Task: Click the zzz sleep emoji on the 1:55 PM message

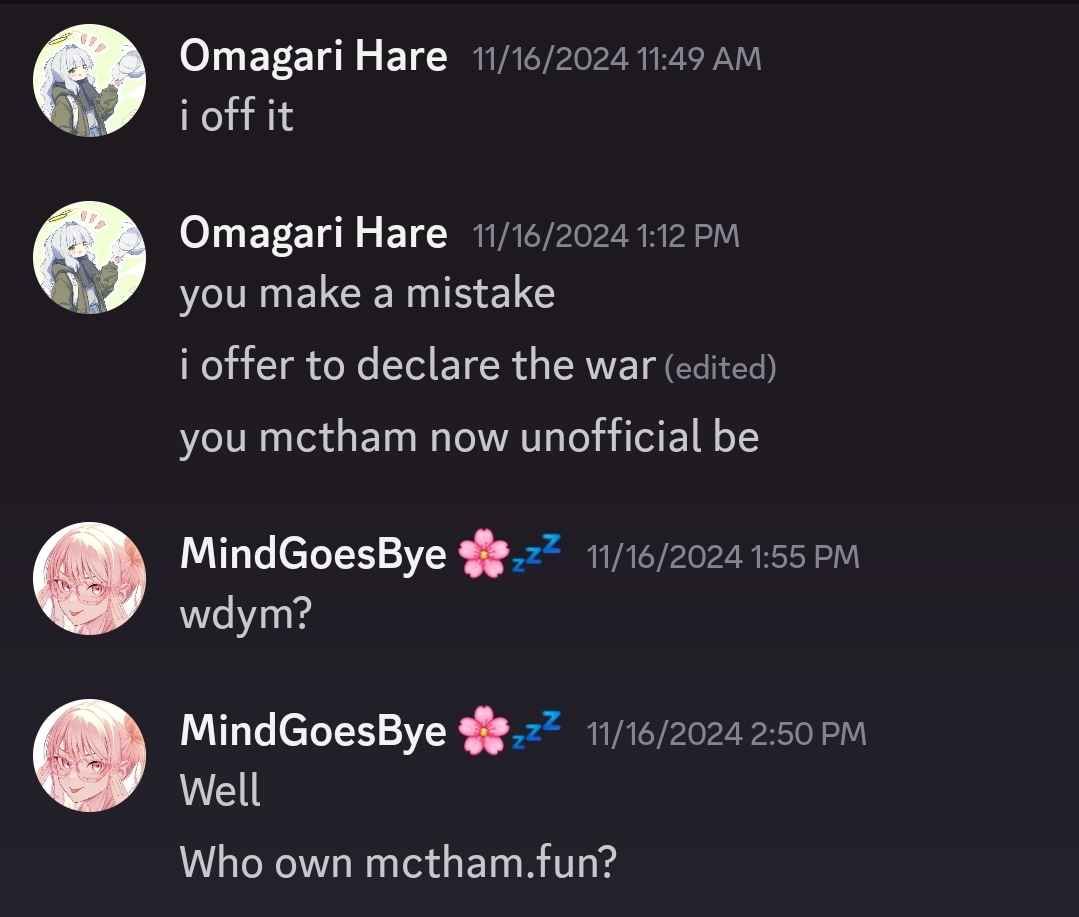Action: (537, 555)
